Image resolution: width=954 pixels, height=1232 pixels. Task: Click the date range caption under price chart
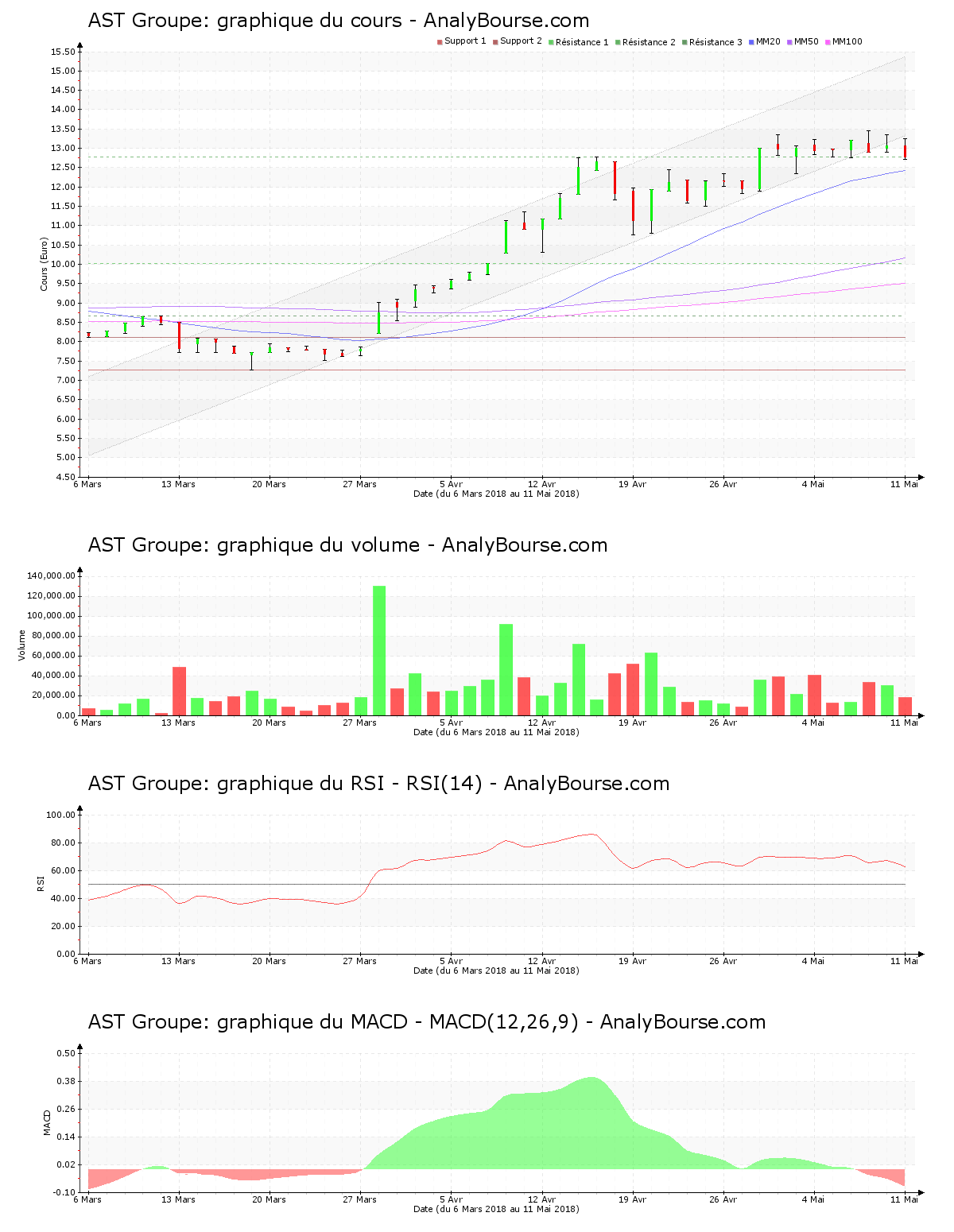pos(497,494)
